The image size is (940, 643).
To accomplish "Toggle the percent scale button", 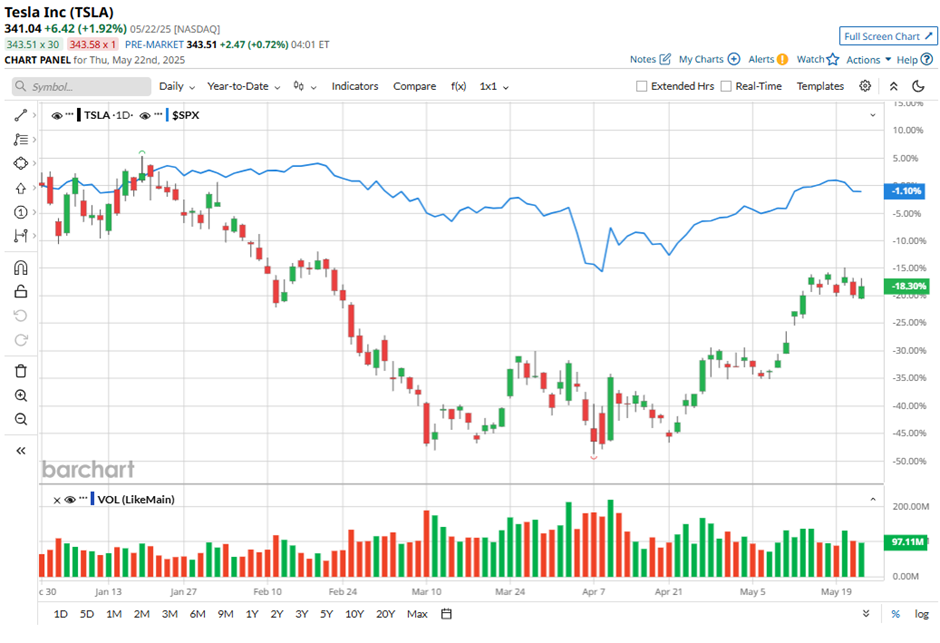I will 896,614.
